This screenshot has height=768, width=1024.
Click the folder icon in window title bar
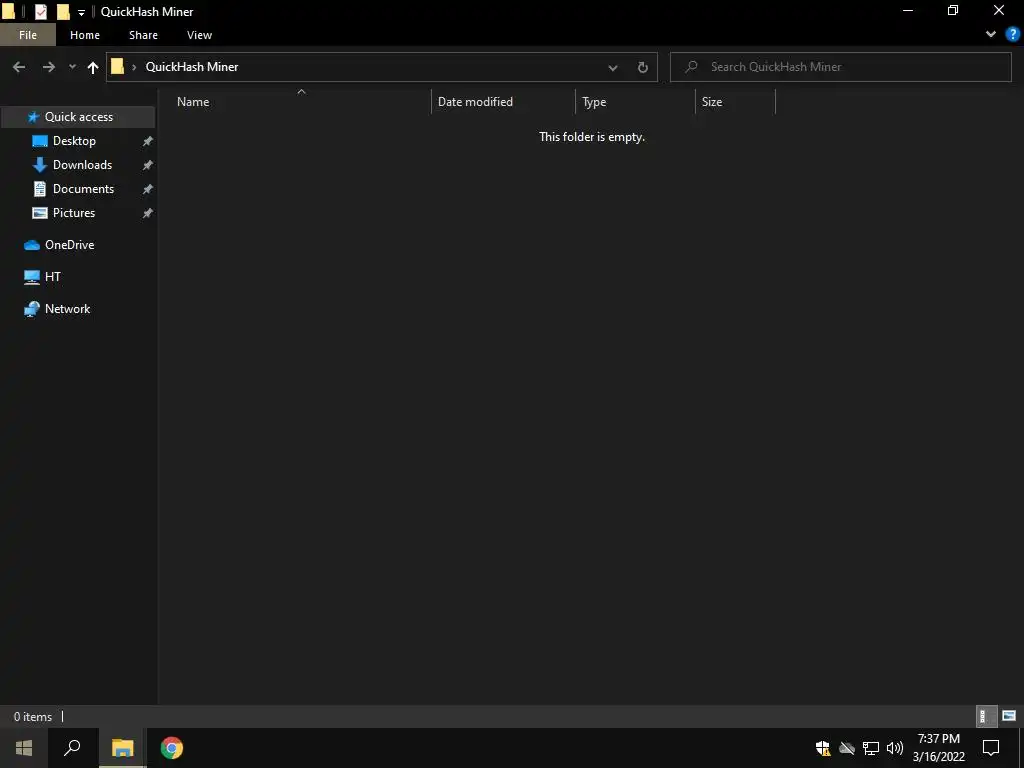[x=8, y=12]
